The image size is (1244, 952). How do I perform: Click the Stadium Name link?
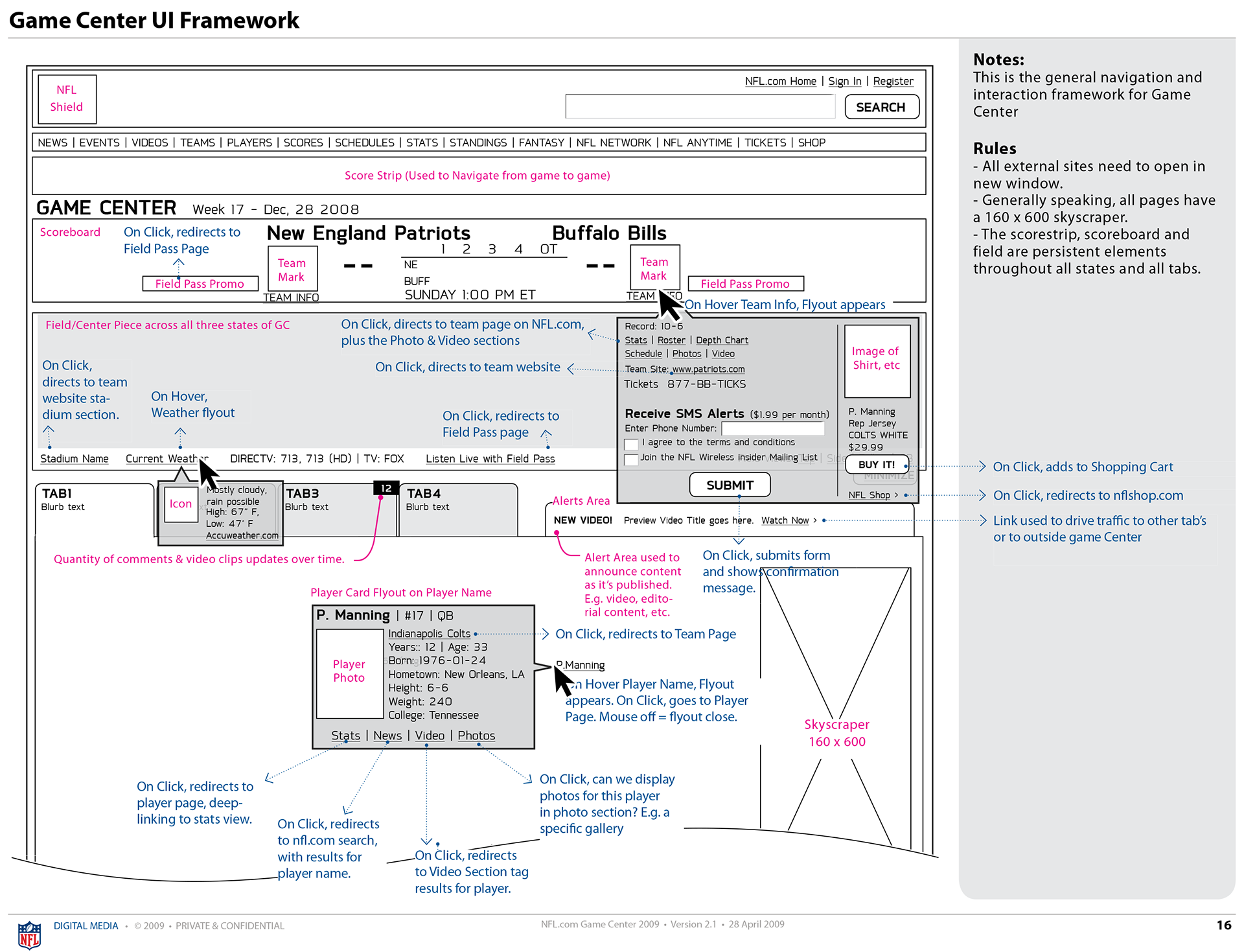click(x=75, y=459)
